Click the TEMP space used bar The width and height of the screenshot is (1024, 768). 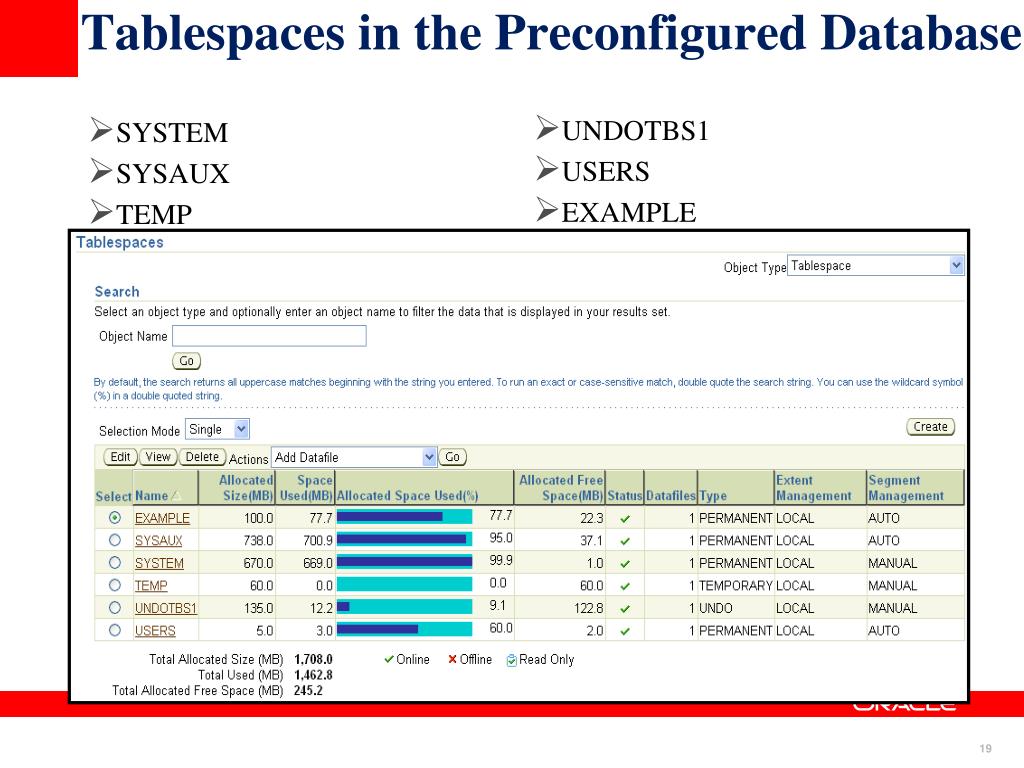click(x=404, y=584)
